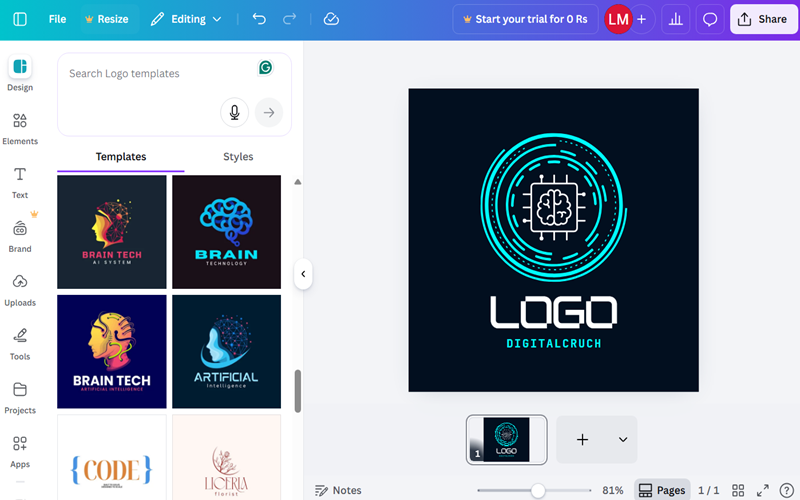Toggle the sidebar menu panel icon

(x=20, y=19)
